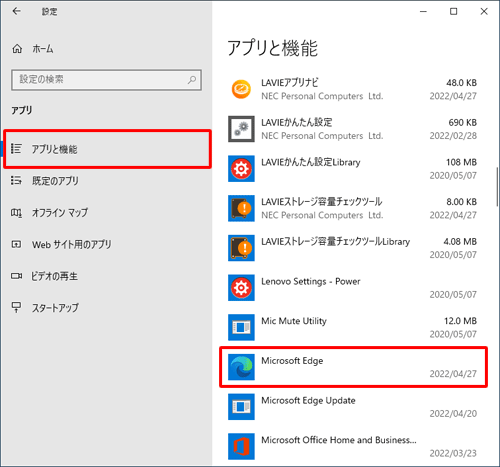Click the 48.0 KB size value

coord(462,83)
